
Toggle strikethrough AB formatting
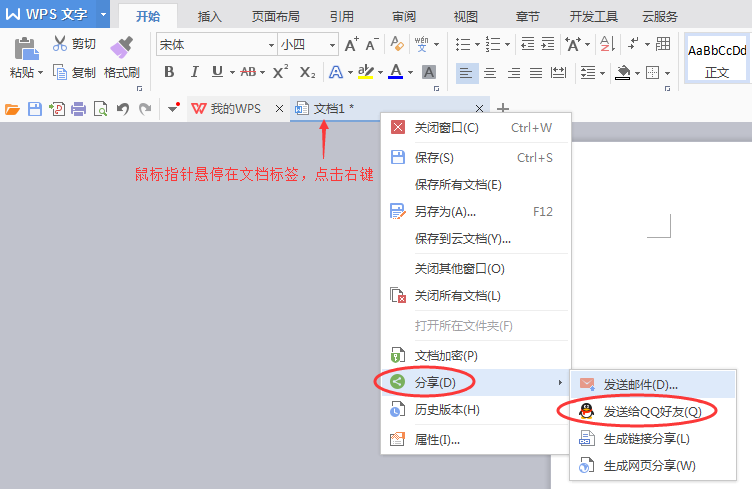click(248, 72)
